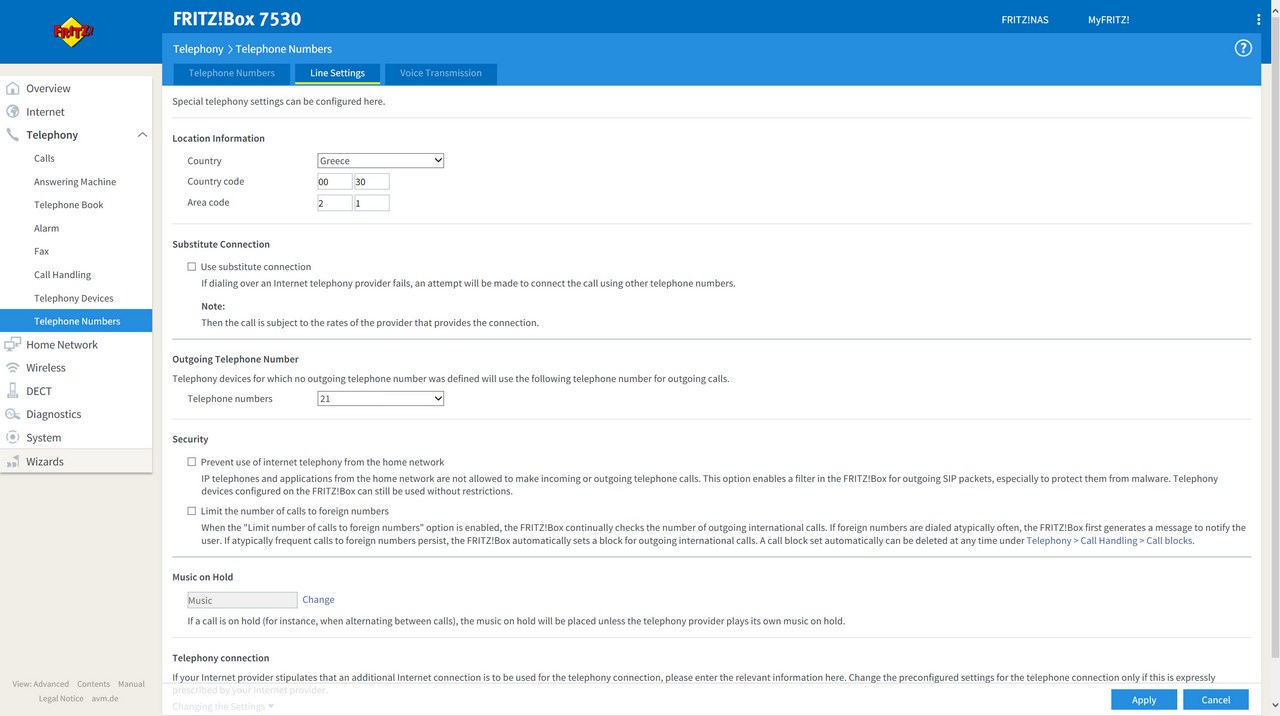Click the DECT base station icon
This screenshot has height=716, width=1280.
point(13,391)
